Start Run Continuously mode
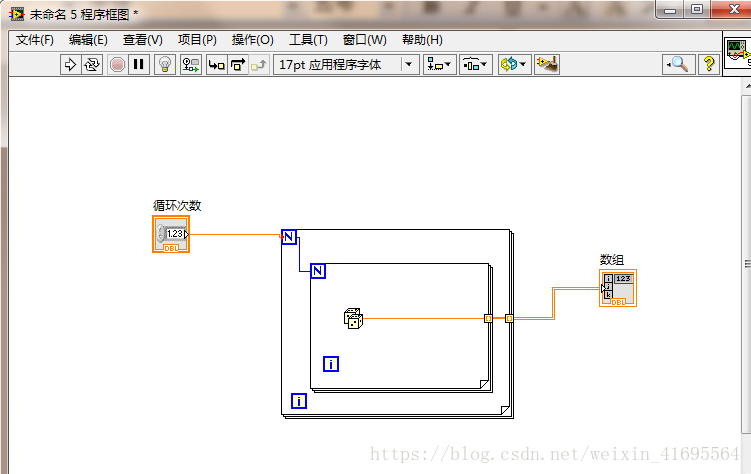 click(91, 65)
